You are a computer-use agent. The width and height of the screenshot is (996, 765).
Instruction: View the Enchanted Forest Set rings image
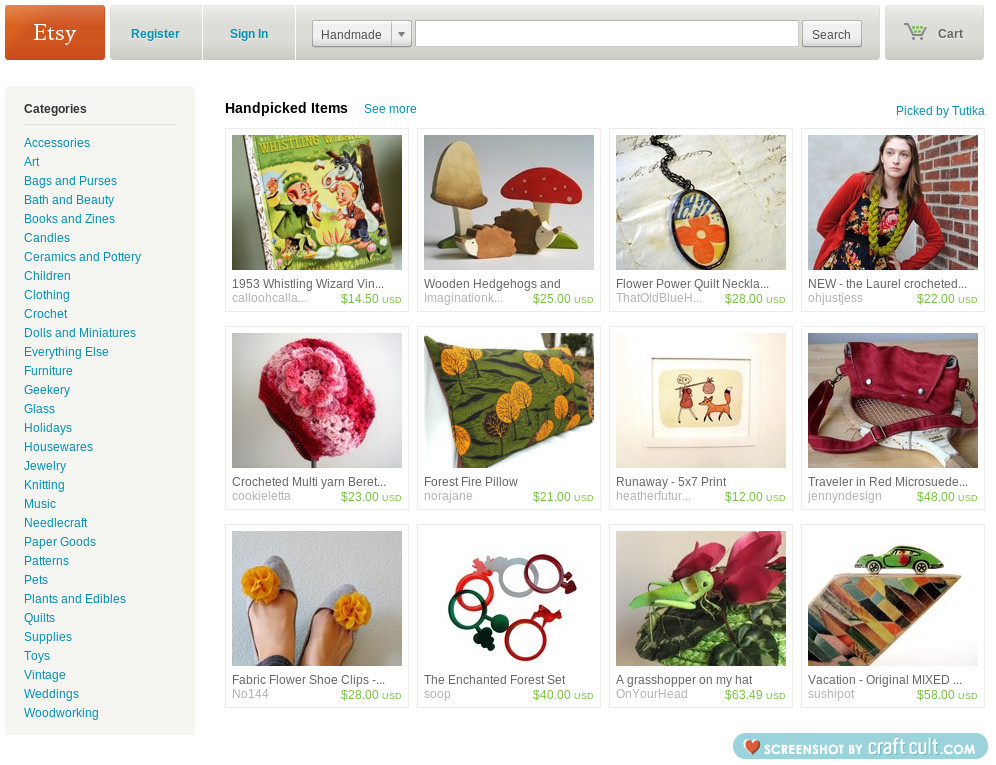click(x=509, y=599)
